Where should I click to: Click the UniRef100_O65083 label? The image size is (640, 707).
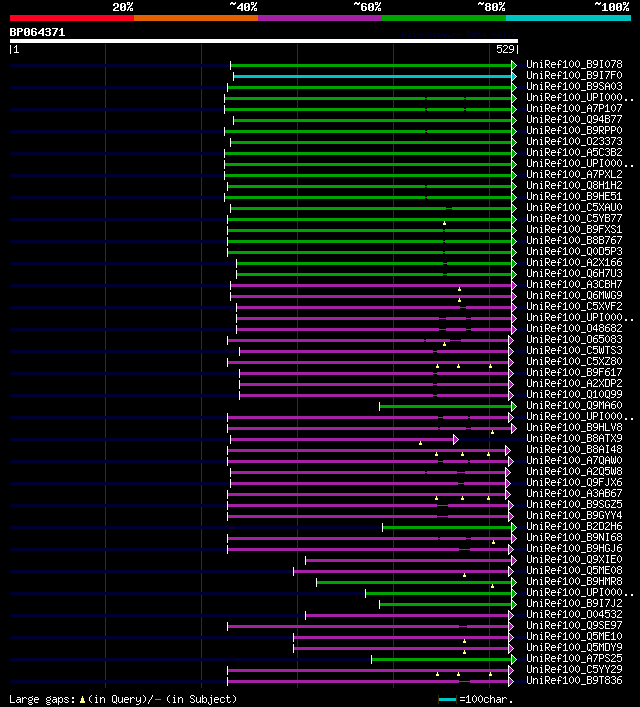(x=574, y=340)
